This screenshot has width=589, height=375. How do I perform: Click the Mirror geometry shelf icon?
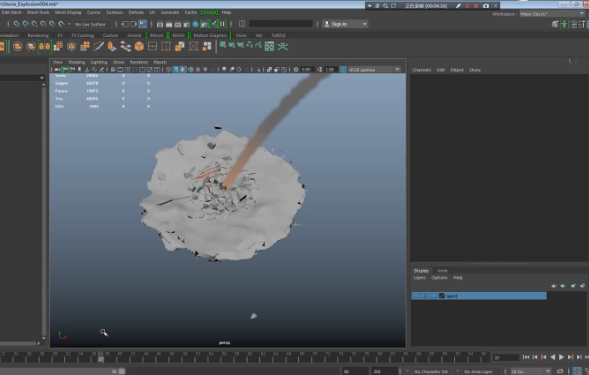44,46
